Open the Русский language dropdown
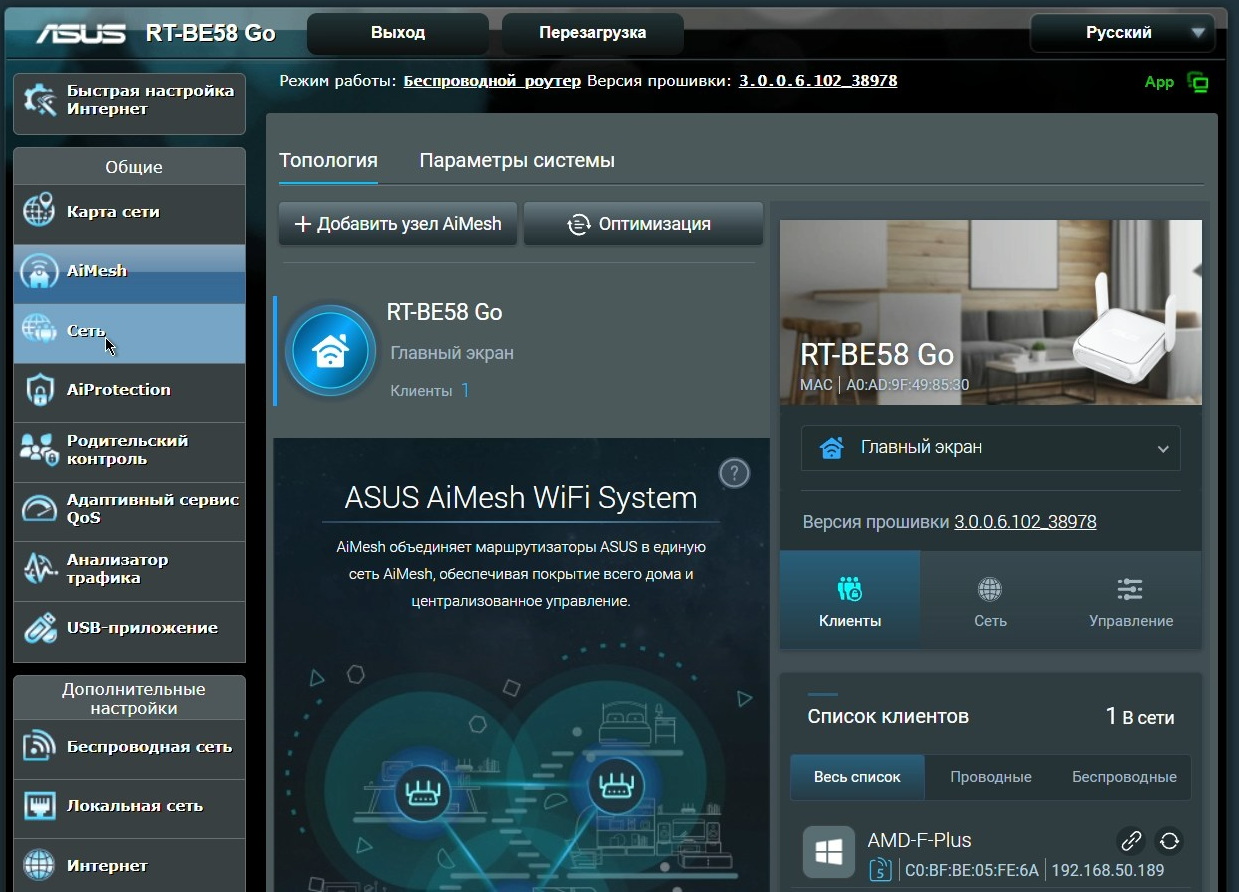This screenshot has width=1239, height=892. click(1122, 33)
